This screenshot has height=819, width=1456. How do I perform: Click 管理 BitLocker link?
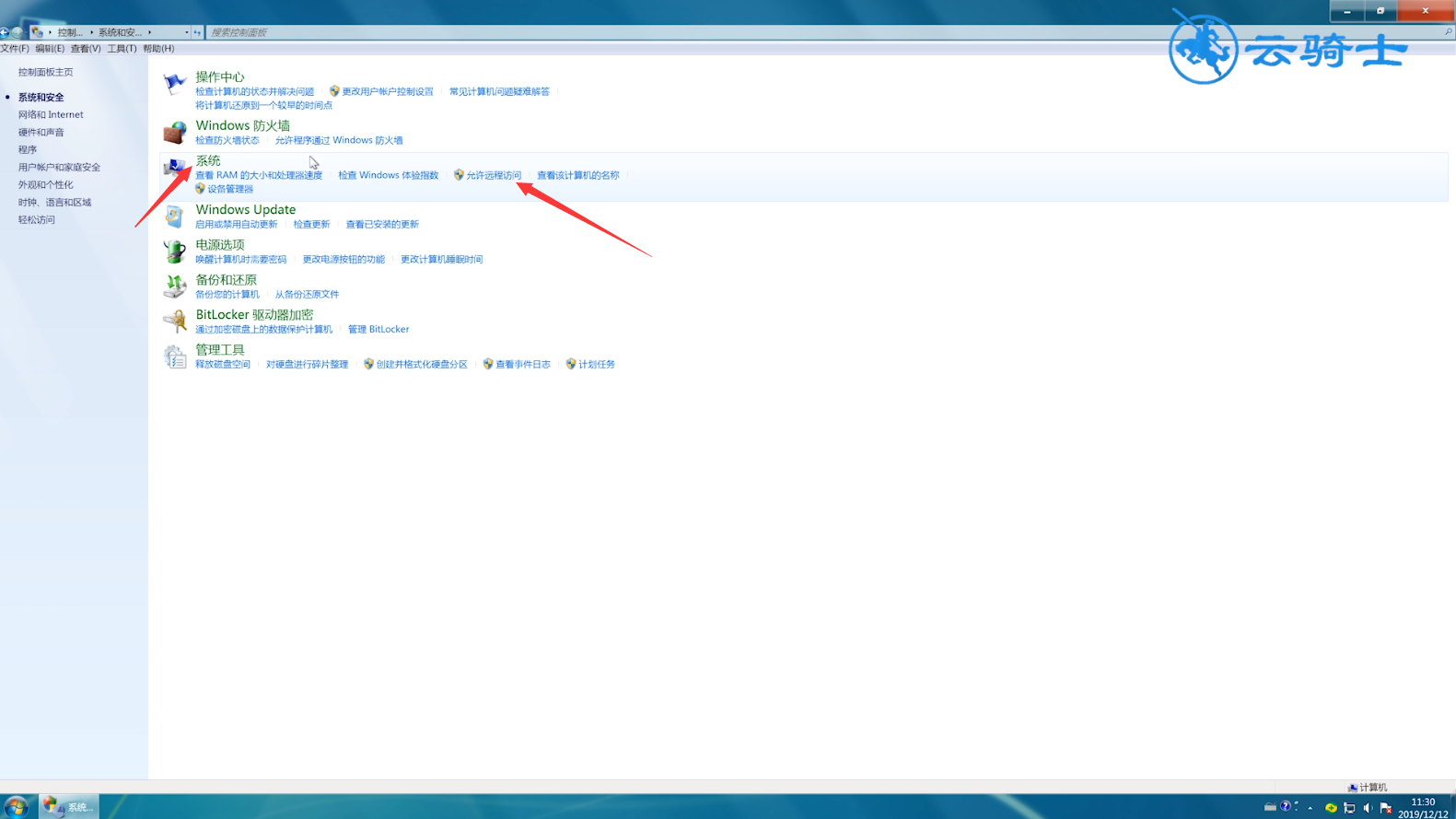click(379, 330)
